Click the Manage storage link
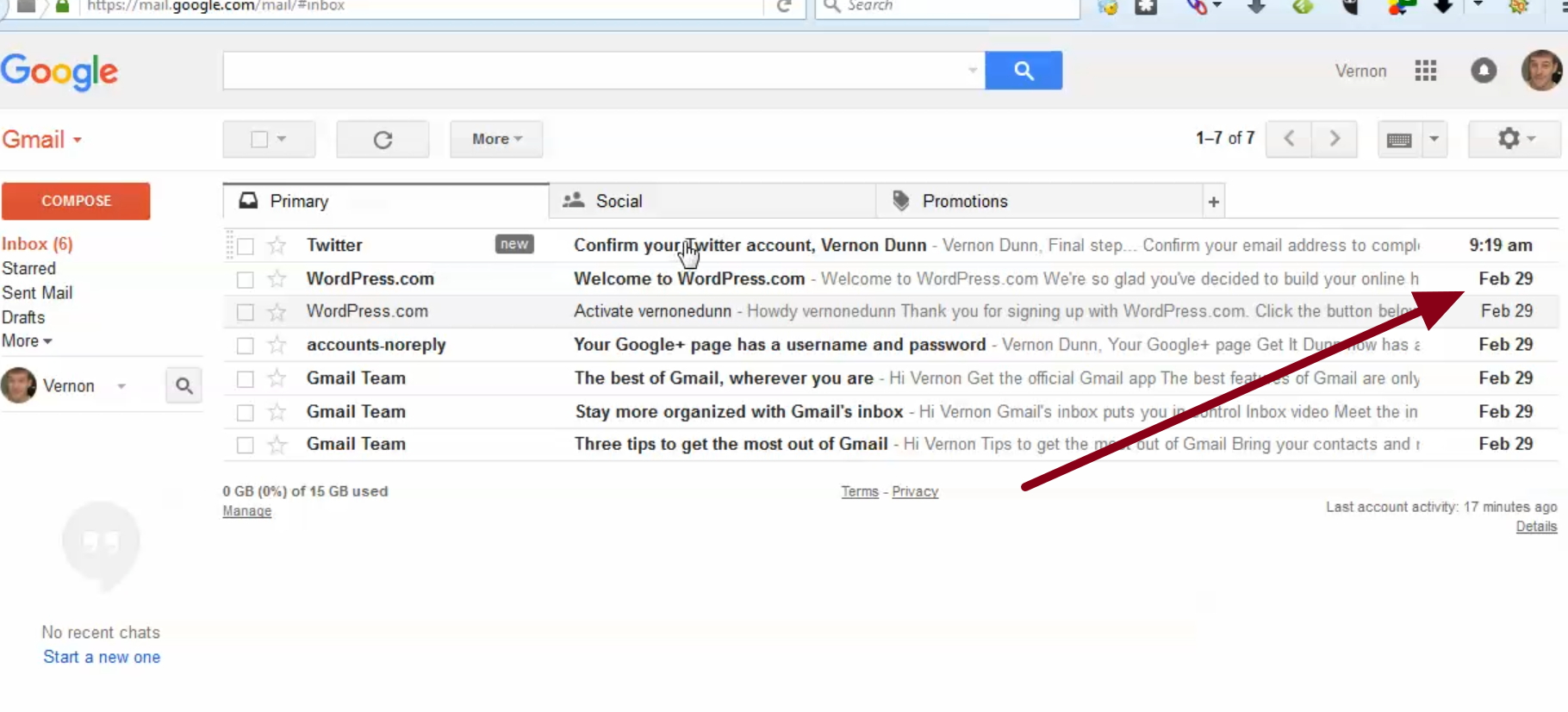Screen dimensions: 1568x712 coord(247,511)
